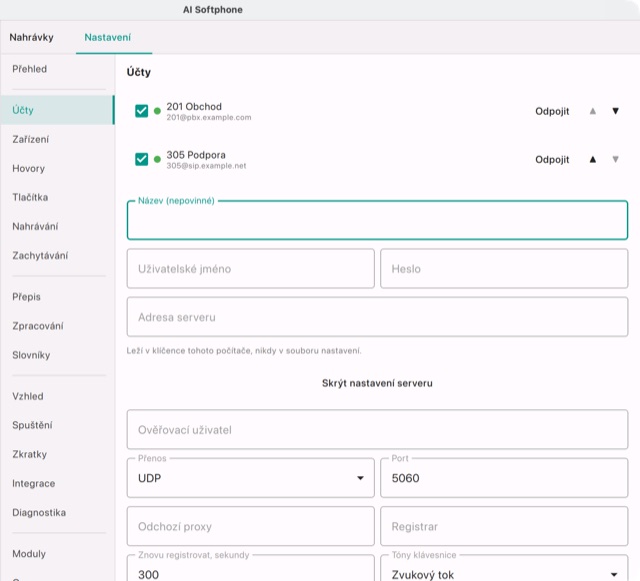Click the Ověřovací uživatel field
This screenshot has height=581, width=640.
[x=377, y=430]
